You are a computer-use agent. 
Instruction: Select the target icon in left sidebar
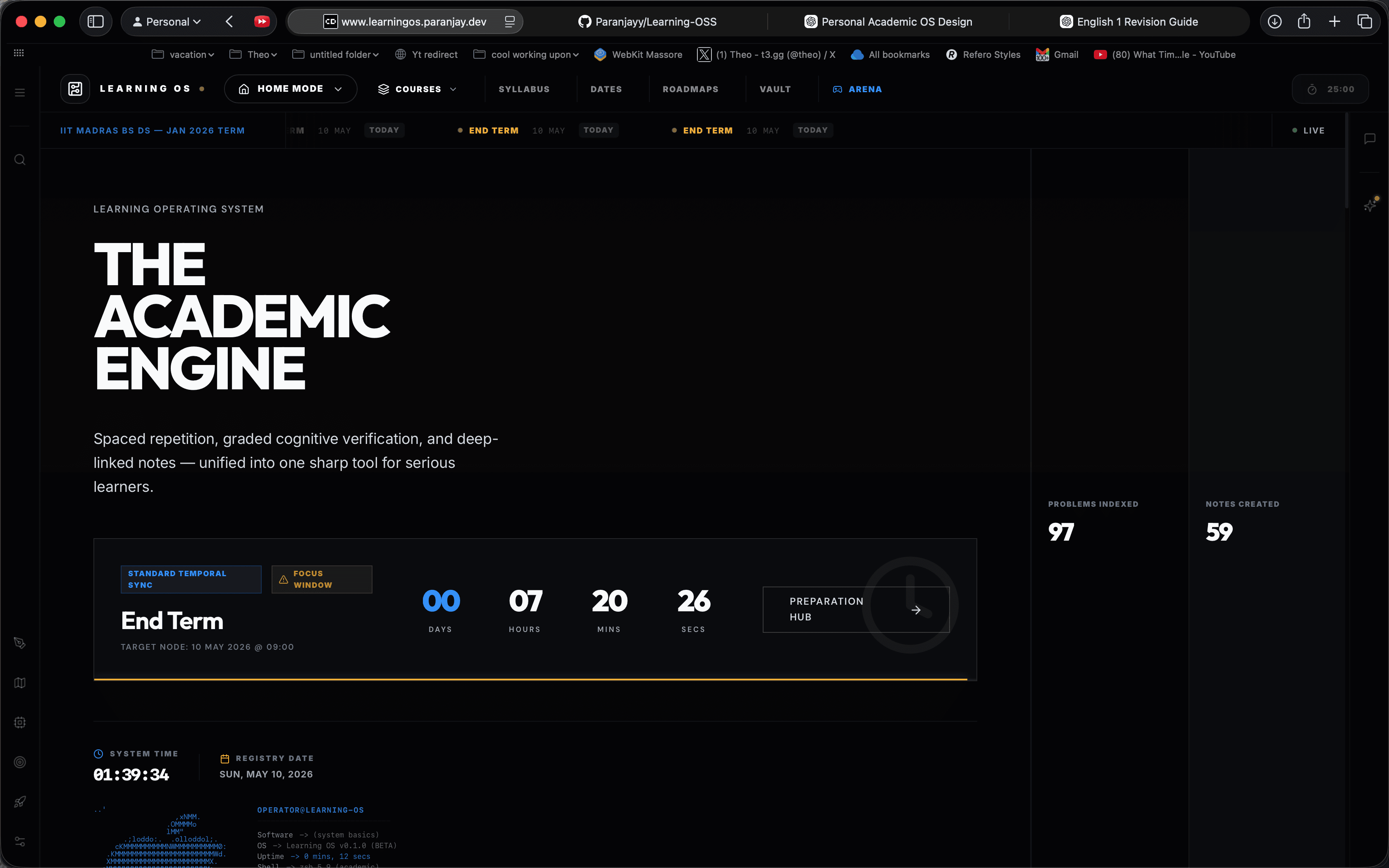[20, 762]
